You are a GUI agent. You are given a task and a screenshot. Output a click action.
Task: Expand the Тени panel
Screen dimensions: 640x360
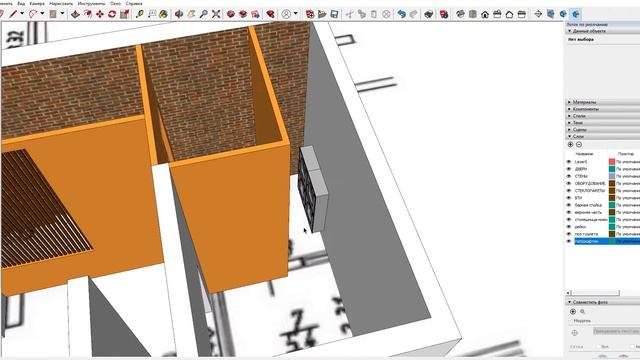click(602, 122)
